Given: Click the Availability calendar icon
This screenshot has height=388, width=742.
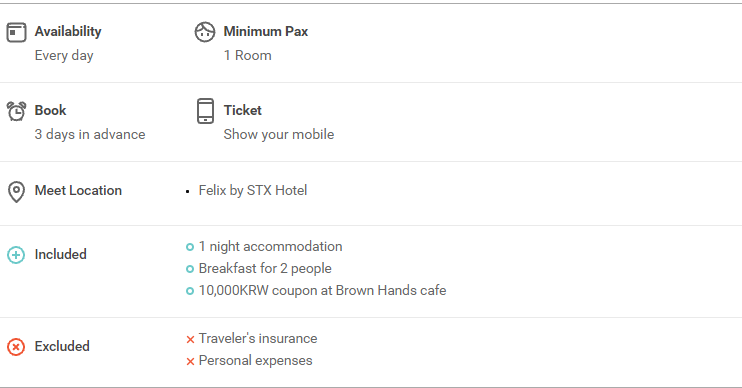Looking at the screenshot, I should pos(16,33).
